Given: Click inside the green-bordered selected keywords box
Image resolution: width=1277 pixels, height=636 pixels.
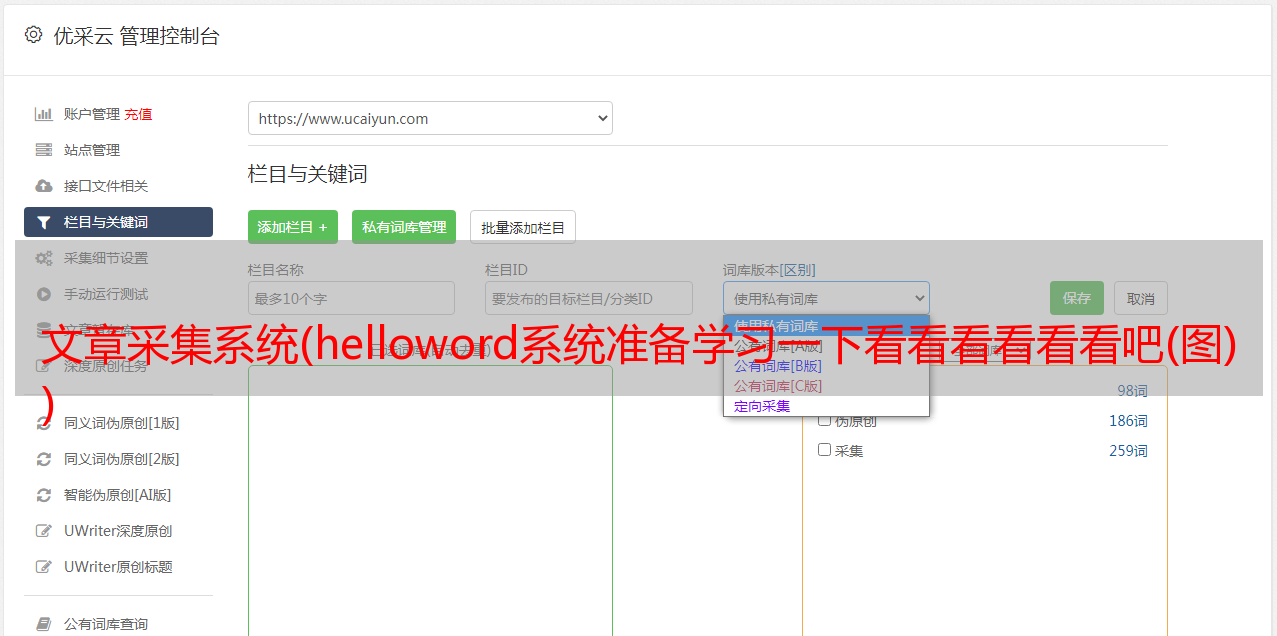Looking at the screenshot, I should tap(430, 500).
